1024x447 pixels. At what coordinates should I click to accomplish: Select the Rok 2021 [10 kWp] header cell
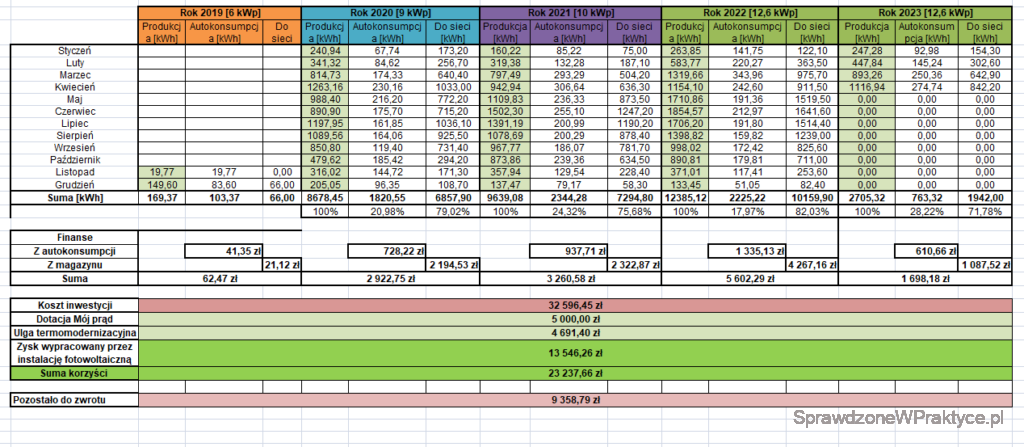tap(570, 10)
